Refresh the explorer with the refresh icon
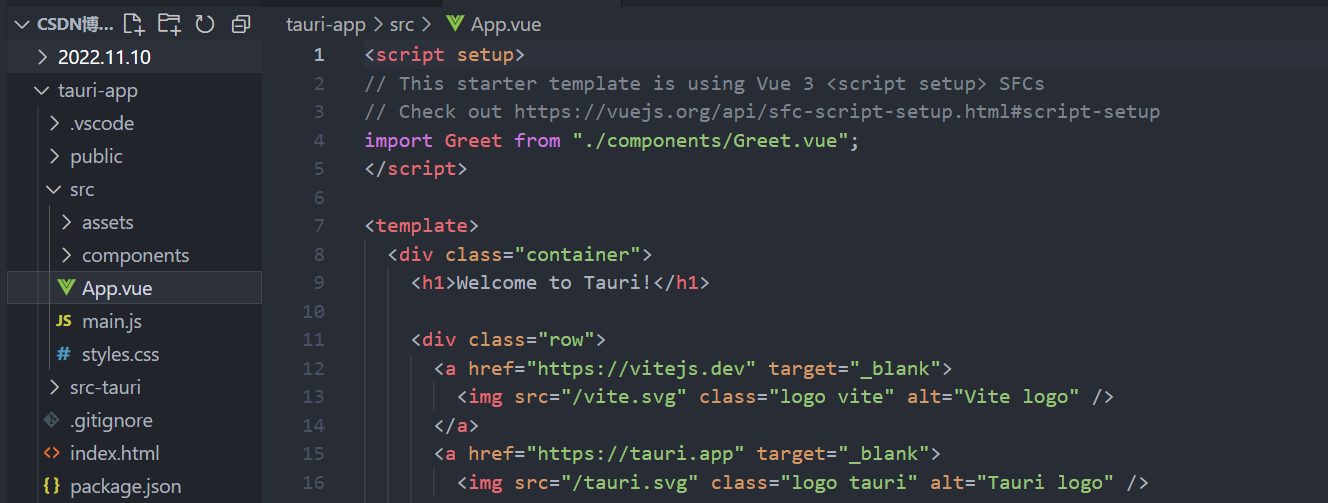 tap(205, 24)
